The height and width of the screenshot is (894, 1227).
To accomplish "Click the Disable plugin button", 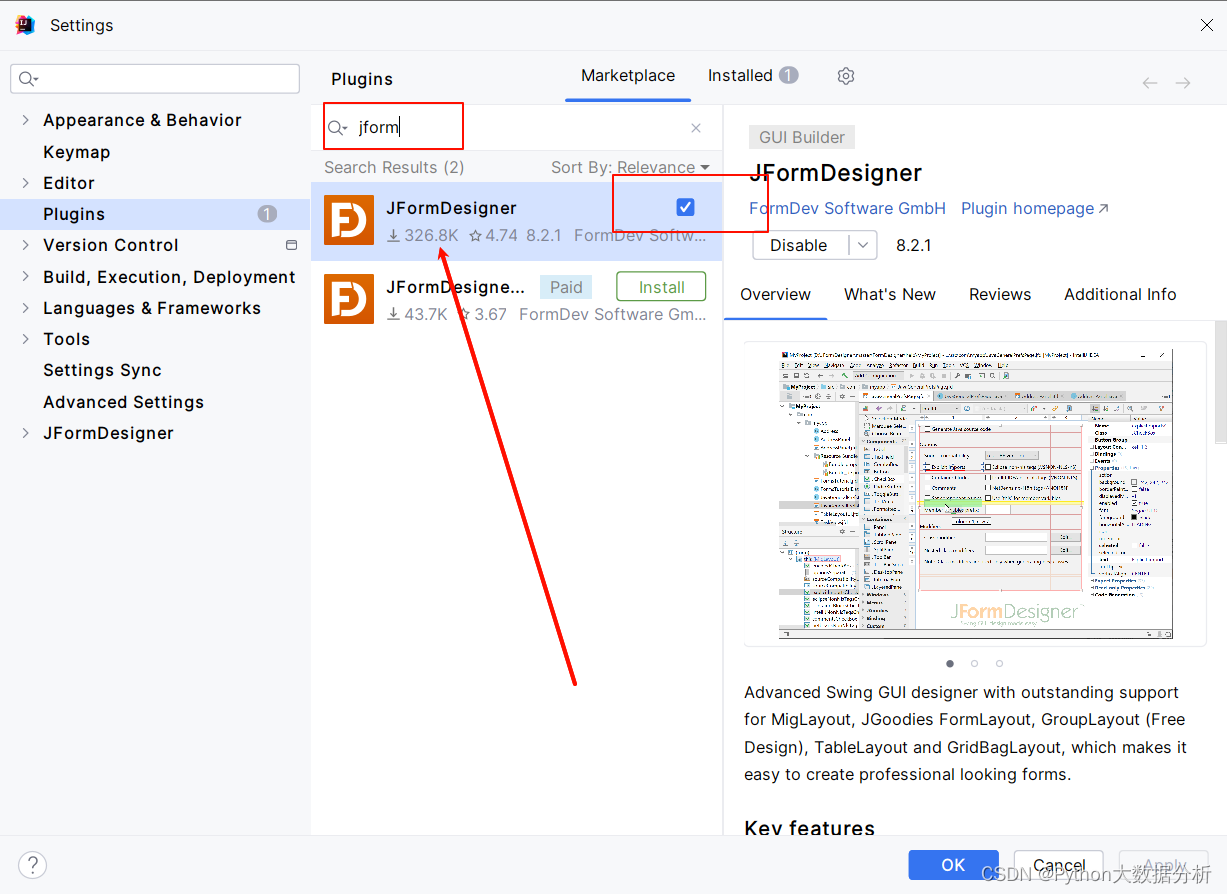I will [x=799, y=245].
